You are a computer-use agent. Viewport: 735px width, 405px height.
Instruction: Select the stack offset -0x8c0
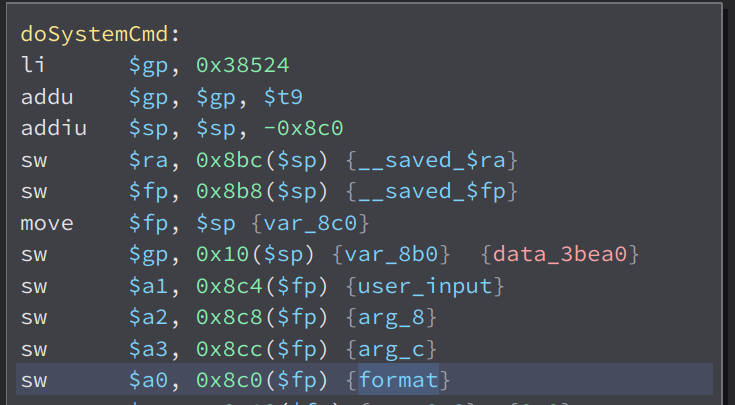click(x=303, y=128)
